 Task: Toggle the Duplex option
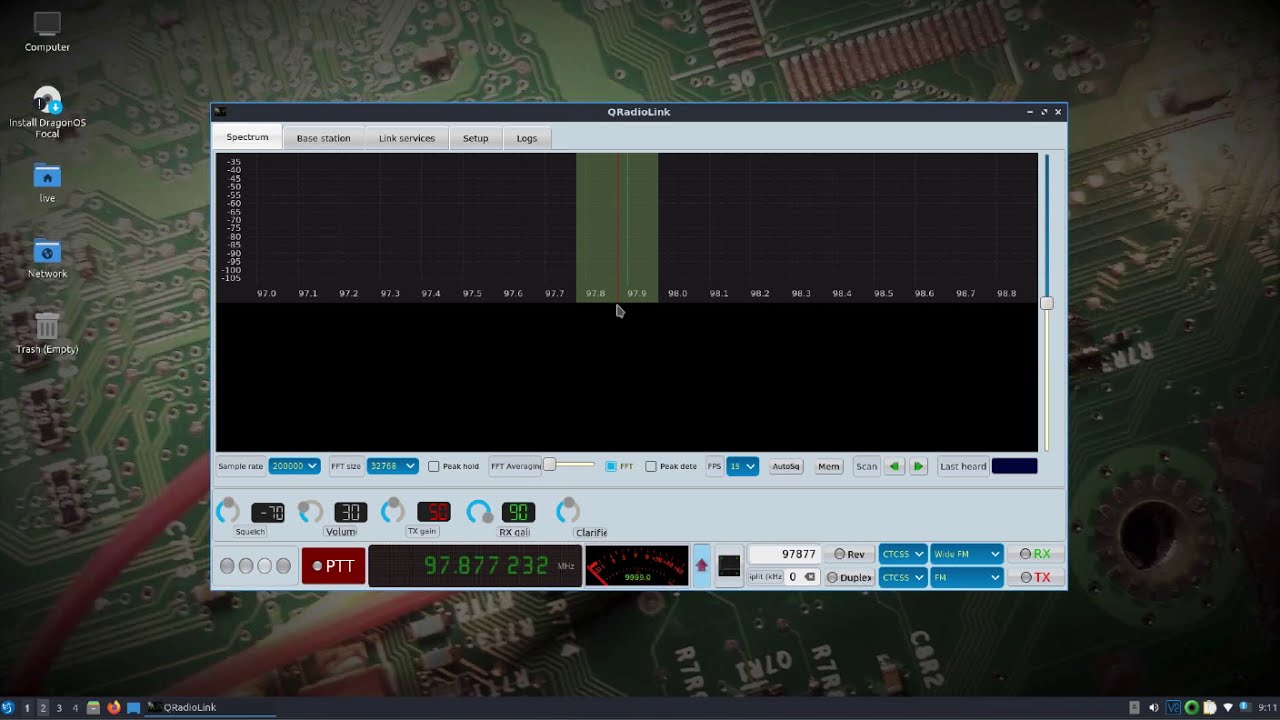click(849, 577)
